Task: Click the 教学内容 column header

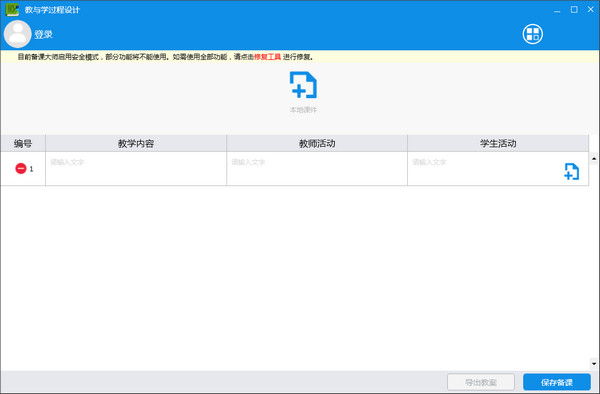Action: [136, 143]
